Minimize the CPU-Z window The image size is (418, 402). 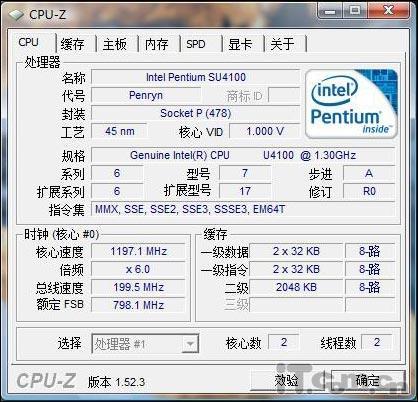330,11
